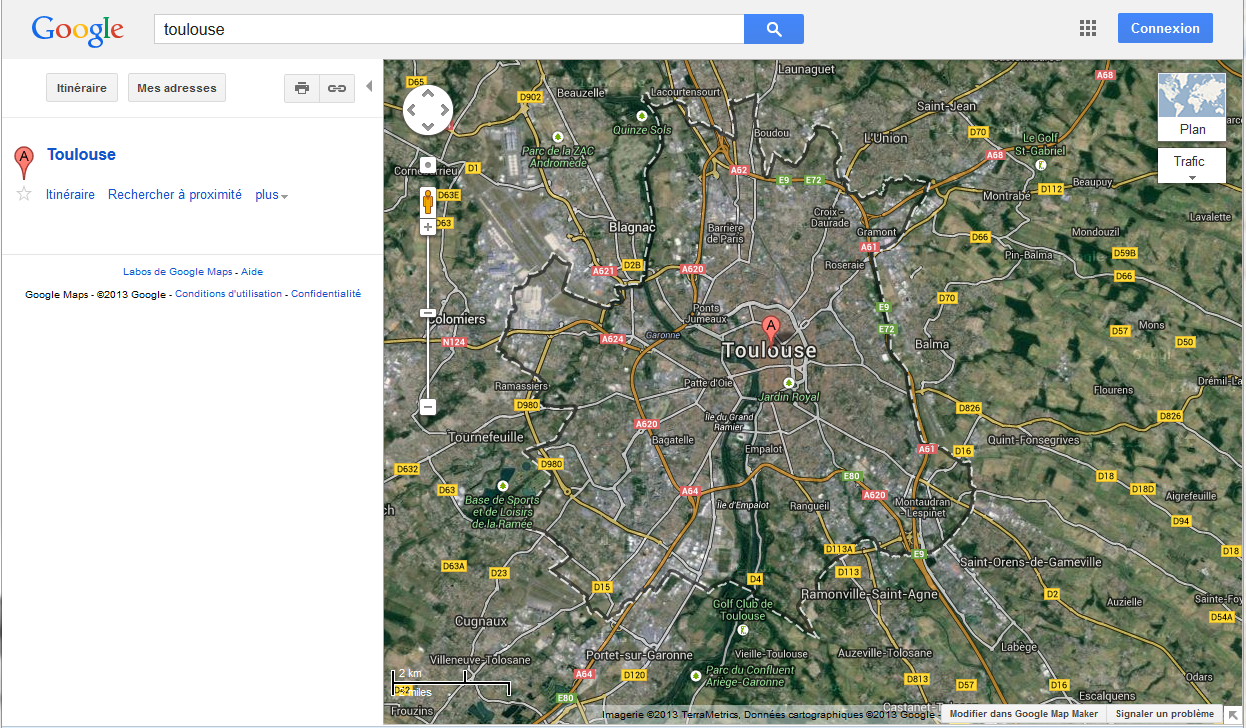The image size is (1246, 728).
Task: Click the zoom slider handle
Action: pyautogui.click(x=428, y=313)
